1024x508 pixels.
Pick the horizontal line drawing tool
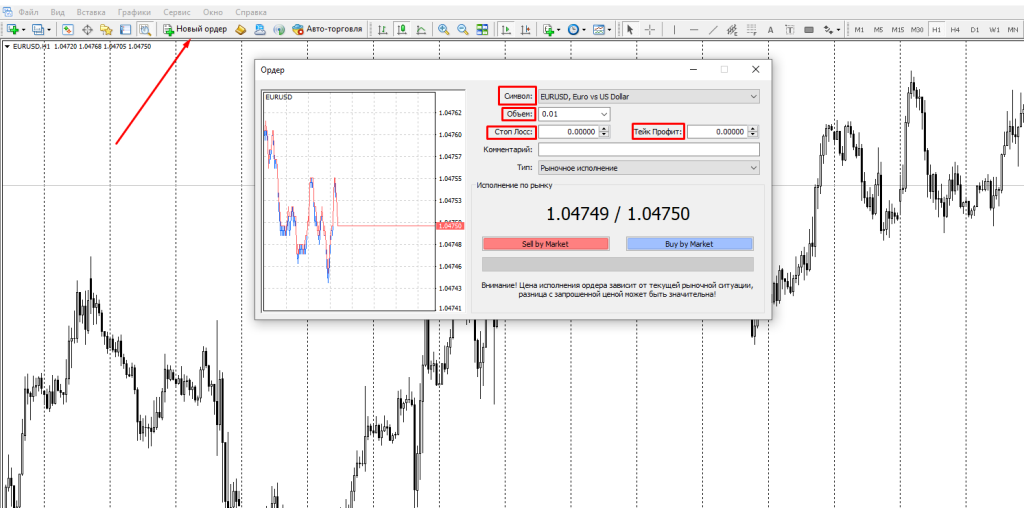[693, 29]
